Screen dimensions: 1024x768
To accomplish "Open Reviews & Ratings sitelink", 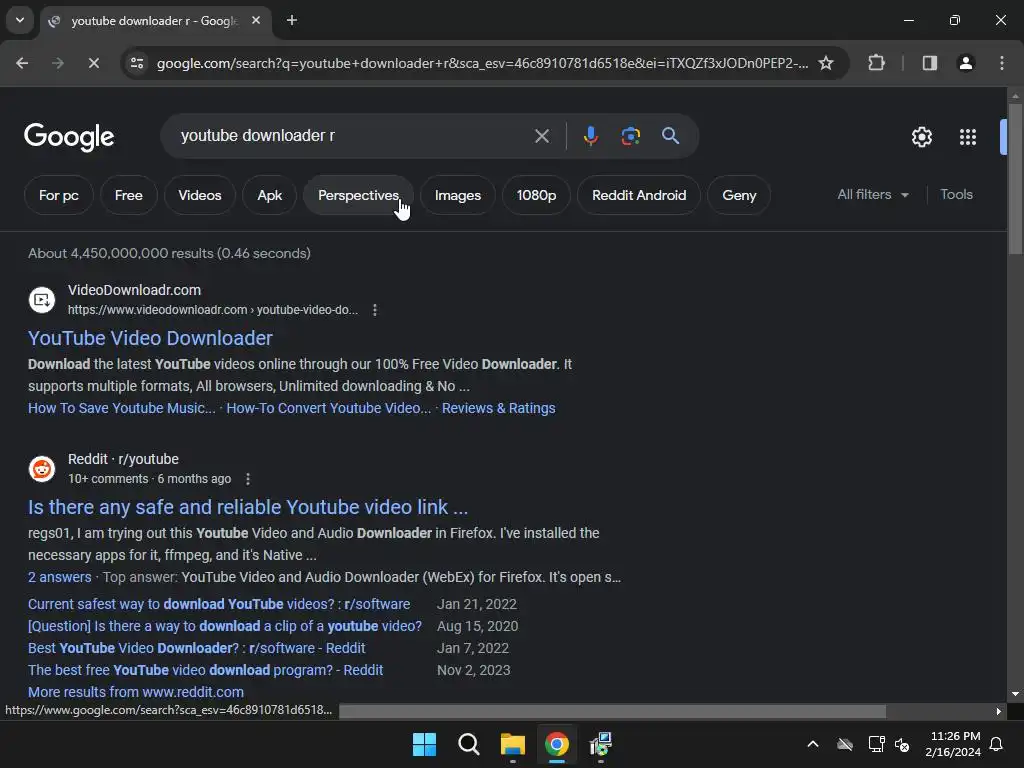I will (498, 408).
